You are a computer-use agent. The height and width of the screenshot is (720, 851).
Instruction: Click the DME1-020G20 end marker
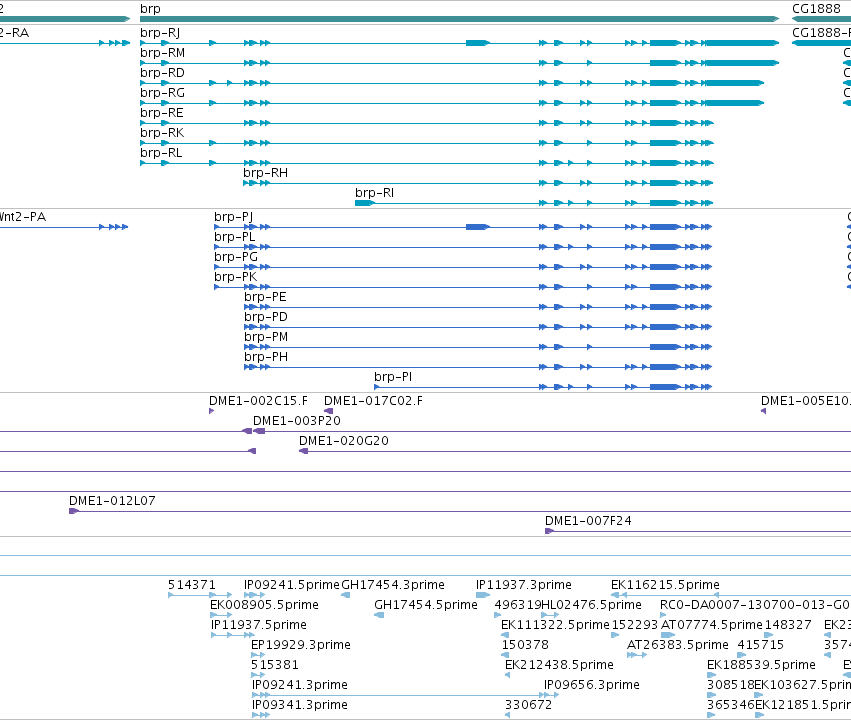tap(303, 451)
